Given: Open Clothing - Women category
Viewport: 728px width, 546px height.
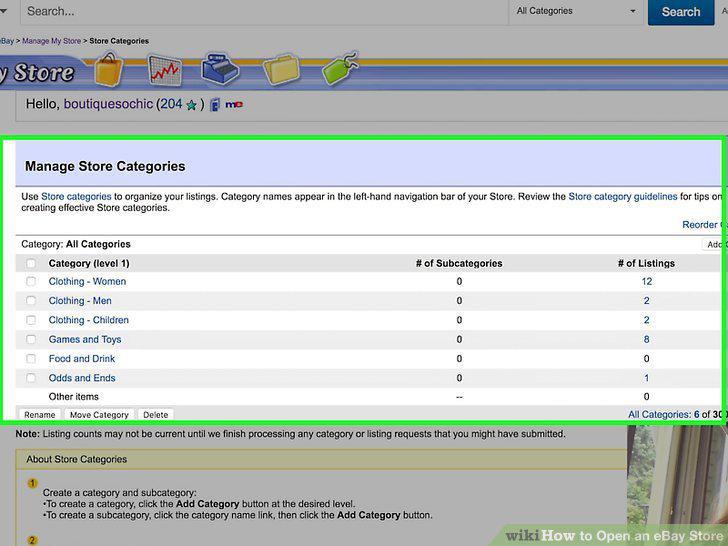Looking at the screenshot, I should click(87, 281).
